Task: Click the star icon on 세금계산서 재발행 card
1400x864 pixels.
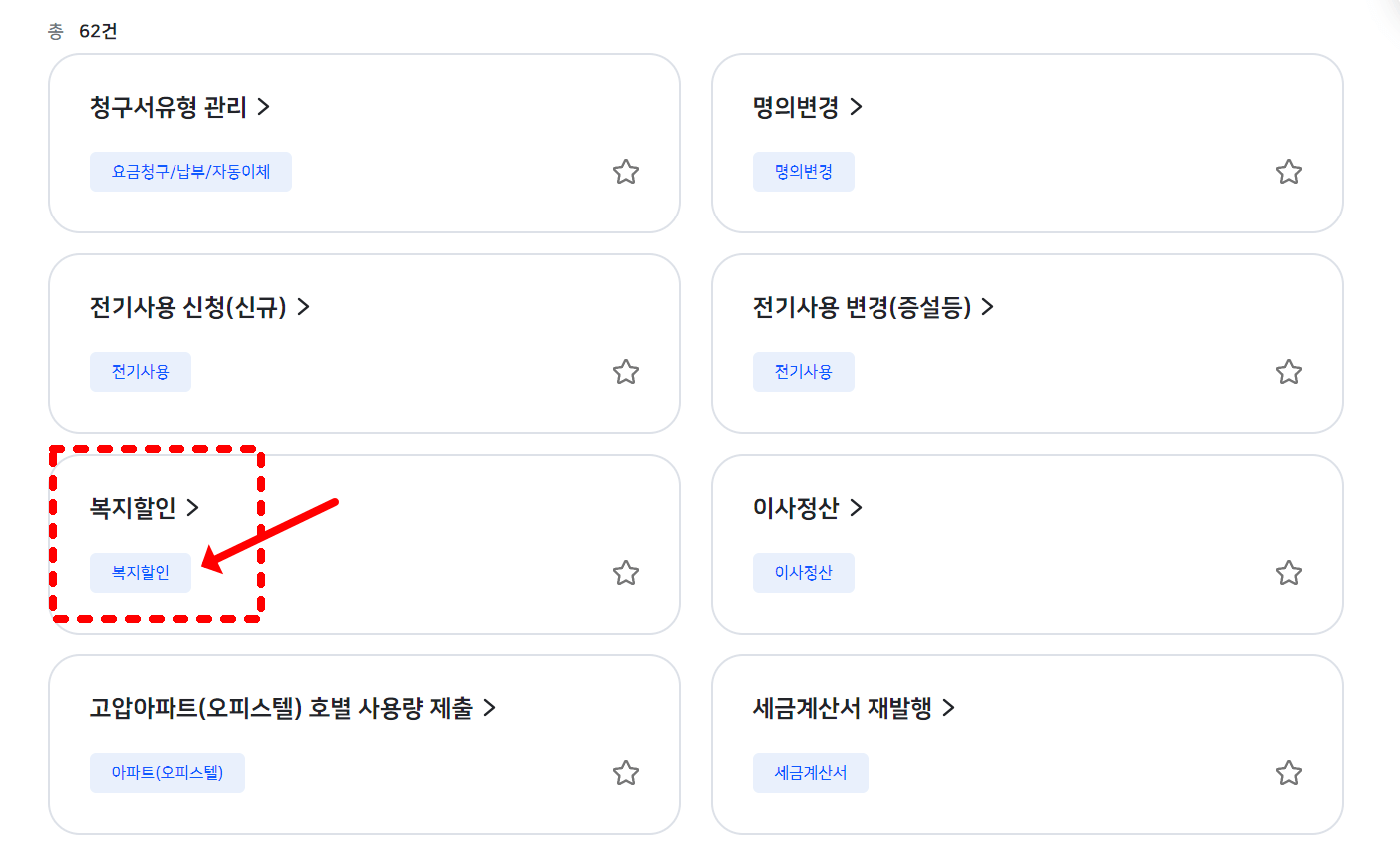Action: [1289, 772]
